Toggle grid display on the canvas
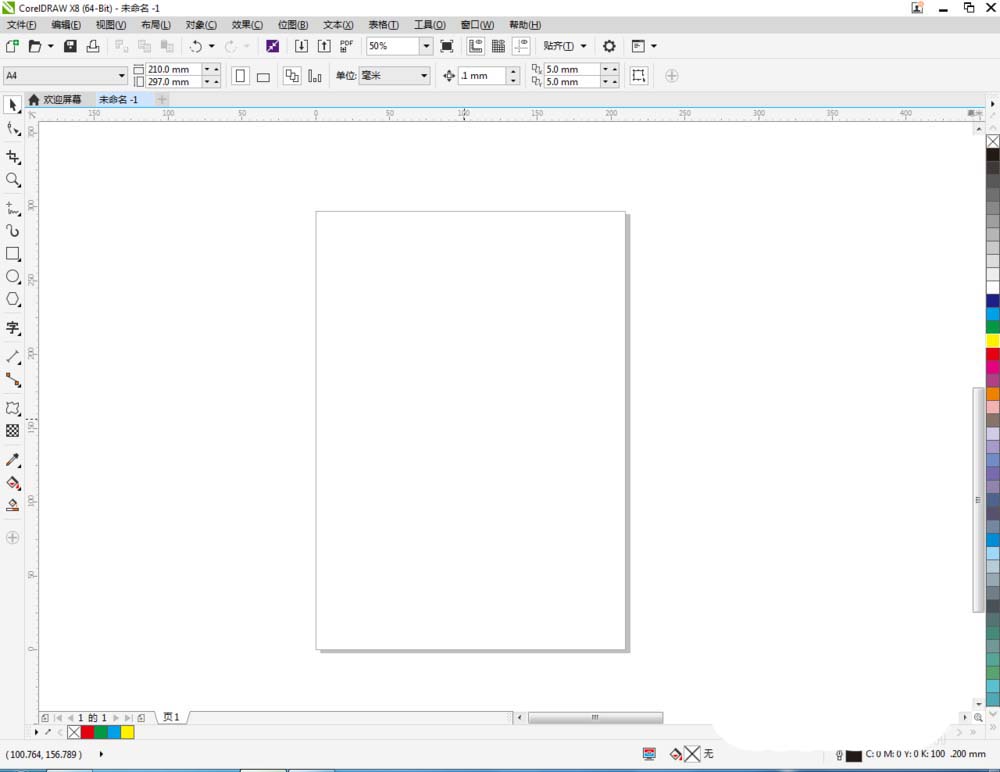 pyautogui.click(x=498, y=46)
